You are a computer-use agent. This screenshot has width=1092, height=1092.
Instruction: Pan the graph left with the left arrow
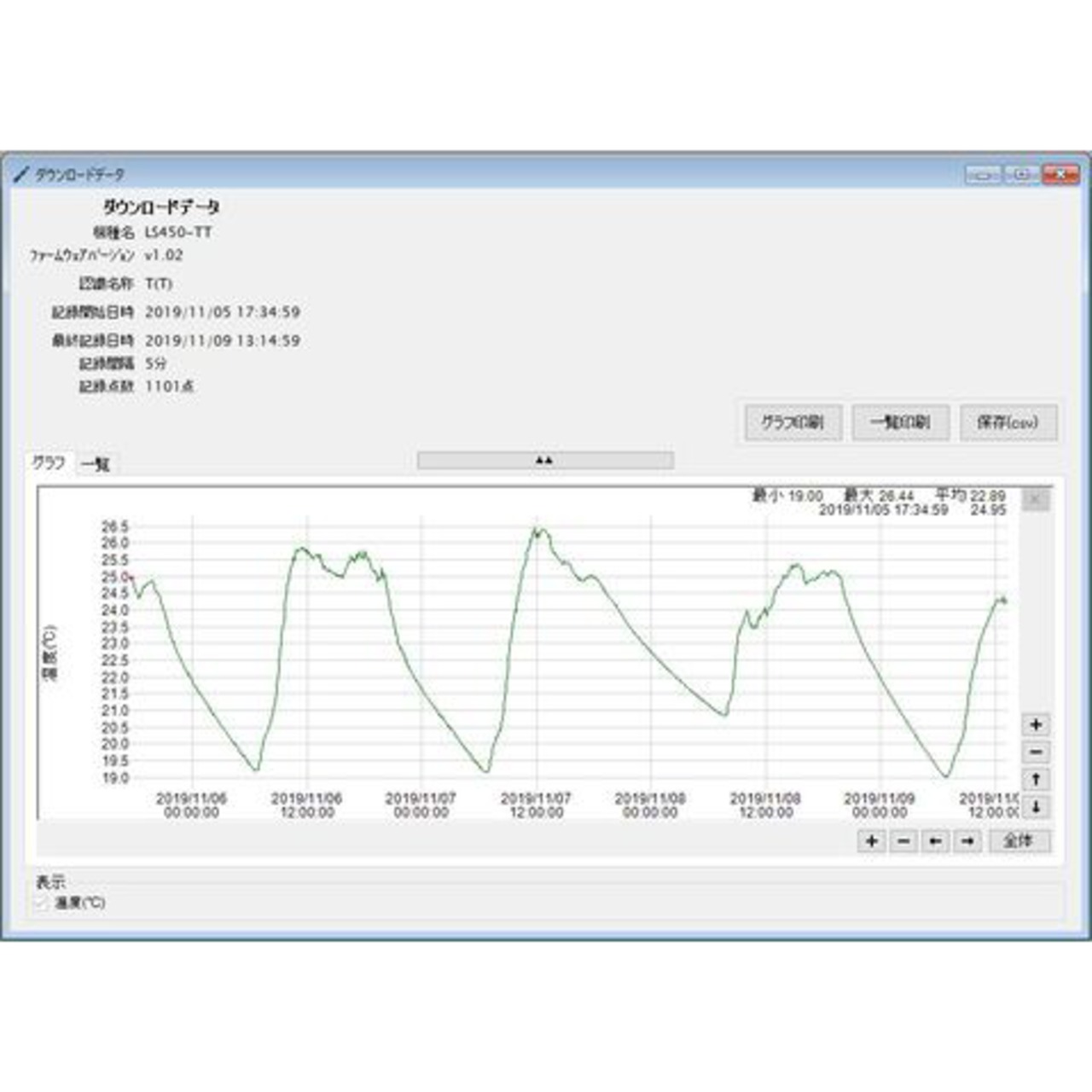pyautogui.click(x=936, y=841)
